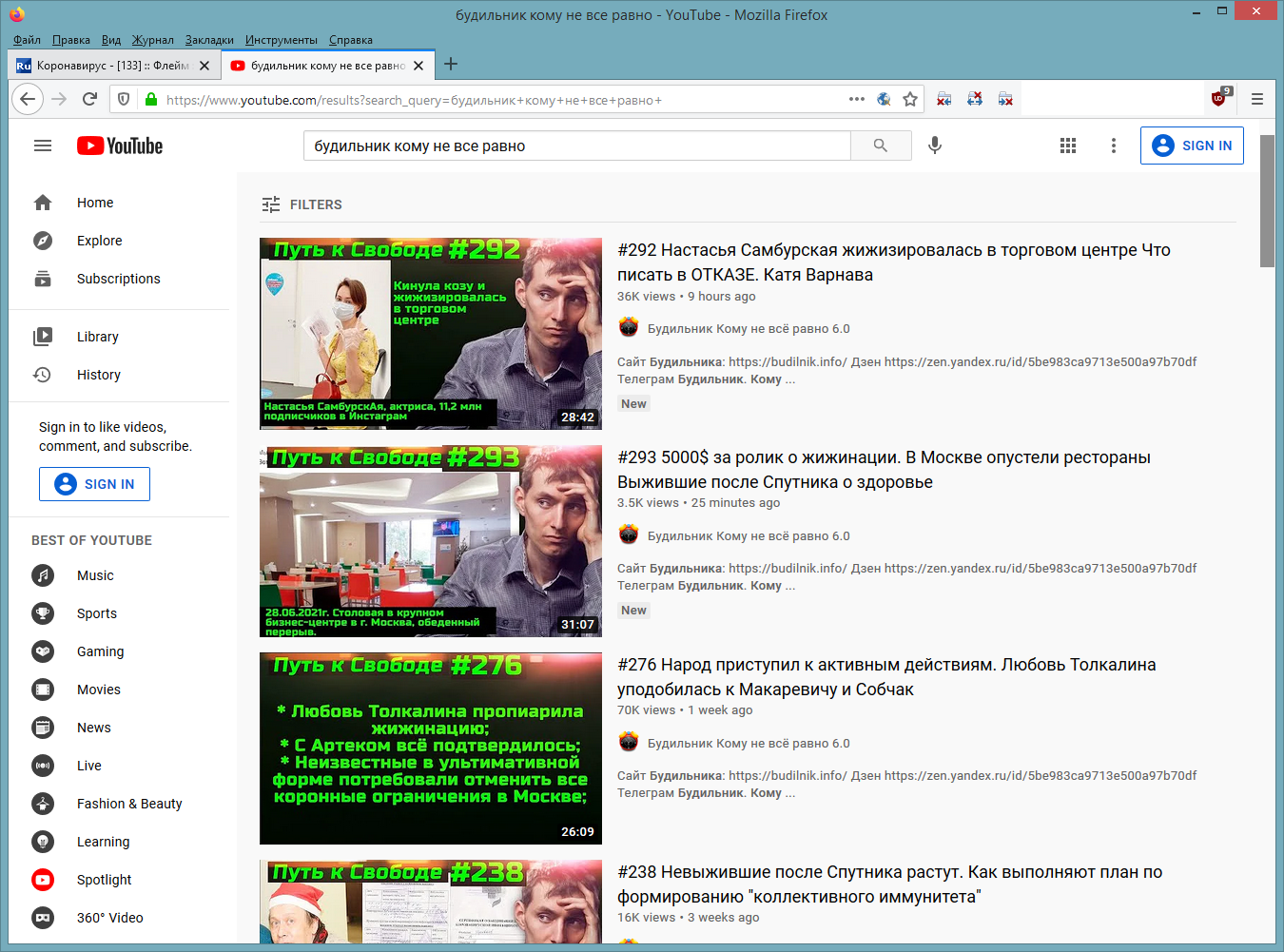Image resolution: width=1284 pixels, height=952 pixels.
Task: Expand the search FILTERS panel
Action: pyautogui.click(x=302, y=204)
